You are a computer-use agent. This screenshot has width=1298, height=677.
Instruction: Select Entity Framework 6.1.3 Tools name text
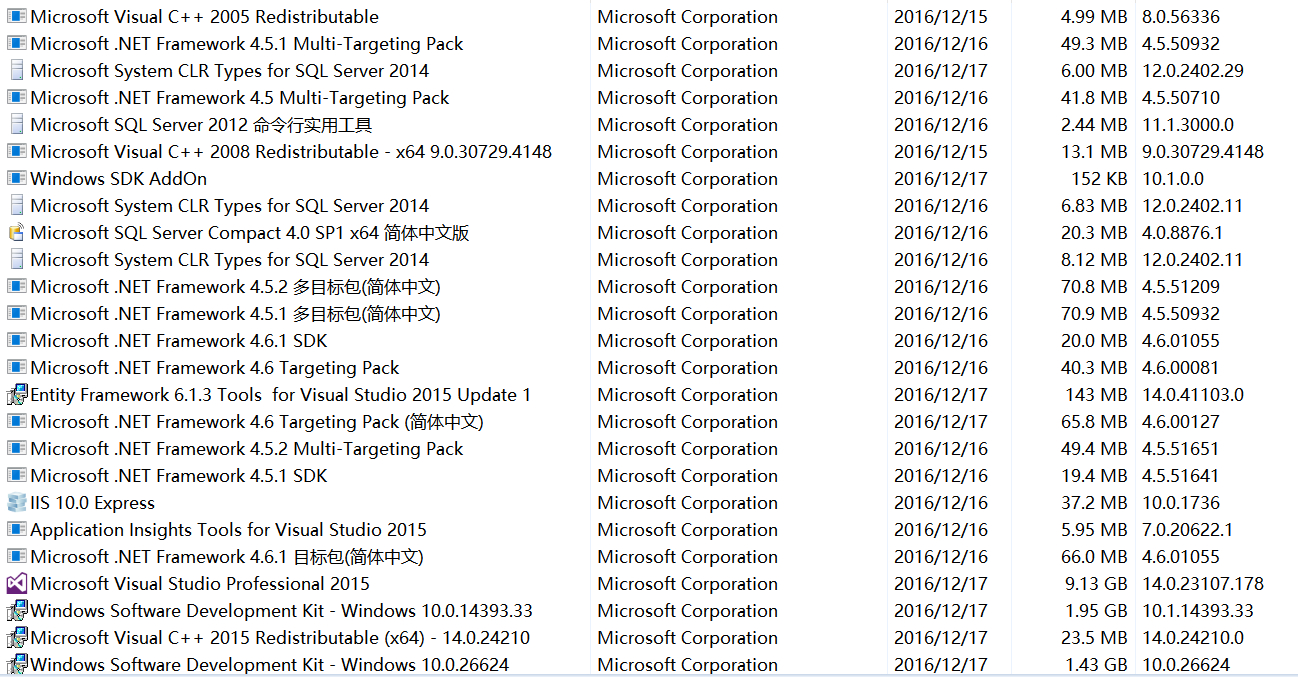click(x=281, y=395)
